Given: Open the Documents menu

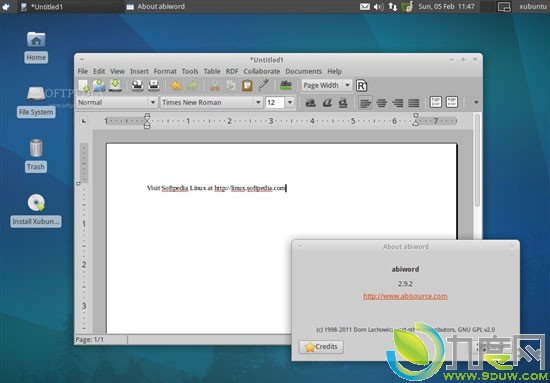Looking at the screenshot, I should (303, 71).
